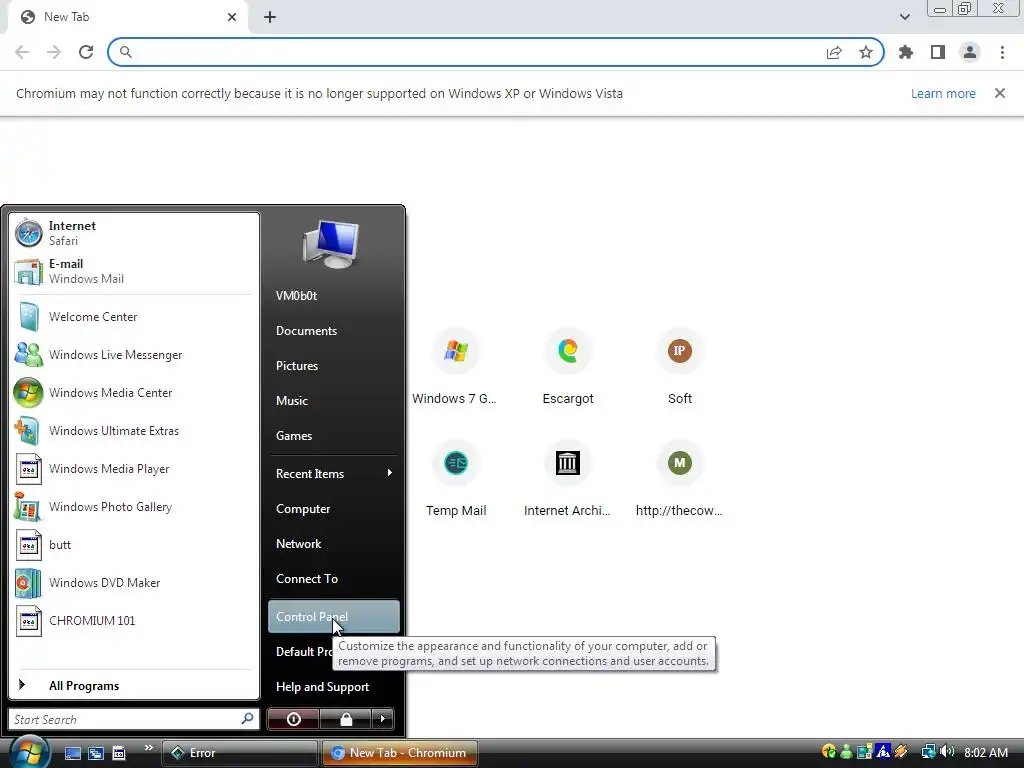The width and height of the screenshot is (1024, 768).
Task: Click the 8:02 AM taskbar clock
Action: [985, 752]
